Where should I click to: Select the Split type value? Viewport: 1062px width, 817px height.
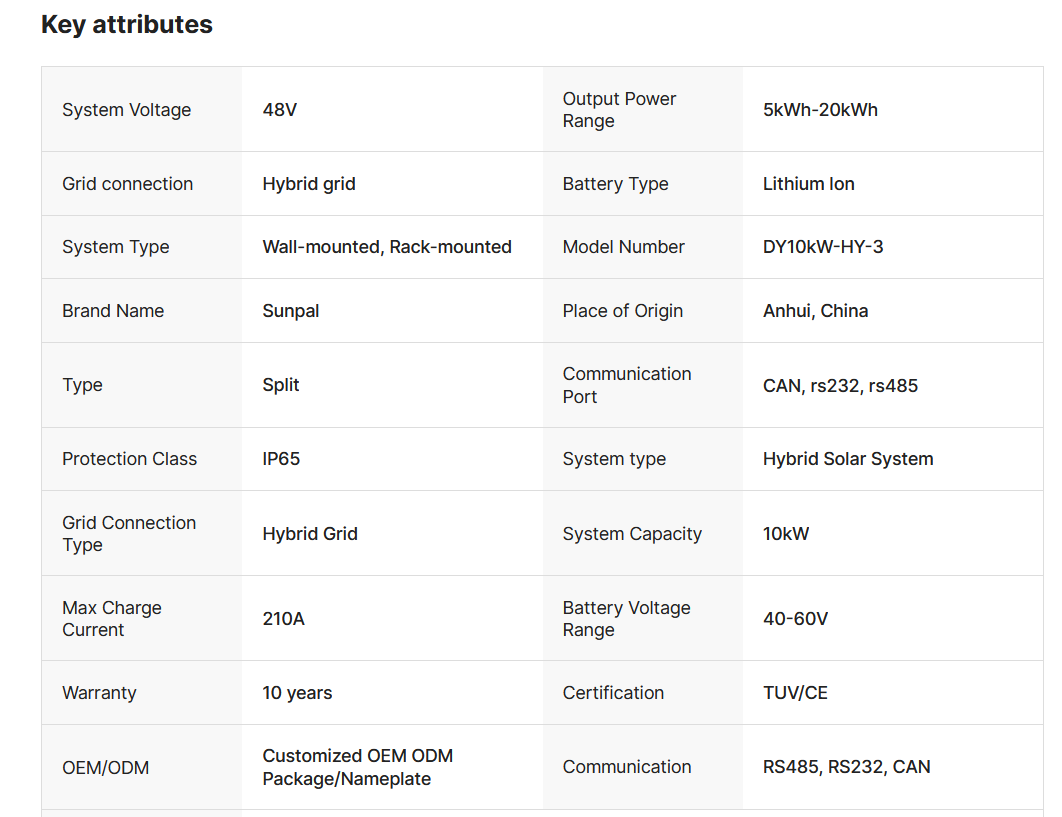pos(281,385)
